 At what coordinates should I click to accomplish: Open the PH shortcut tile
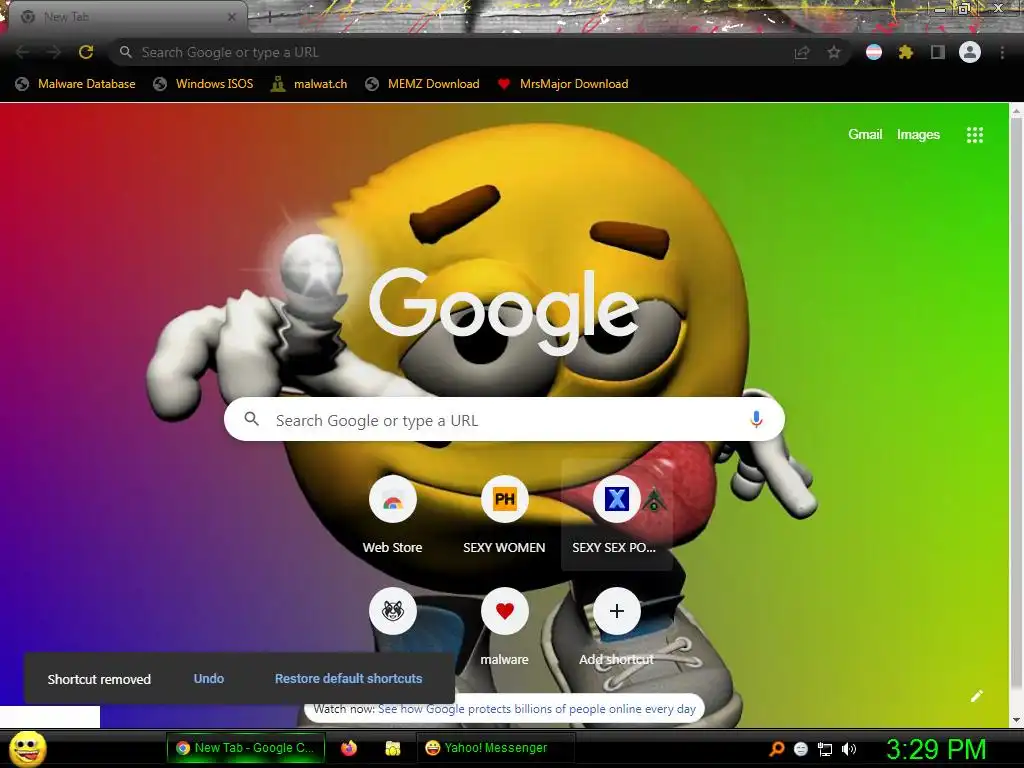504,515
